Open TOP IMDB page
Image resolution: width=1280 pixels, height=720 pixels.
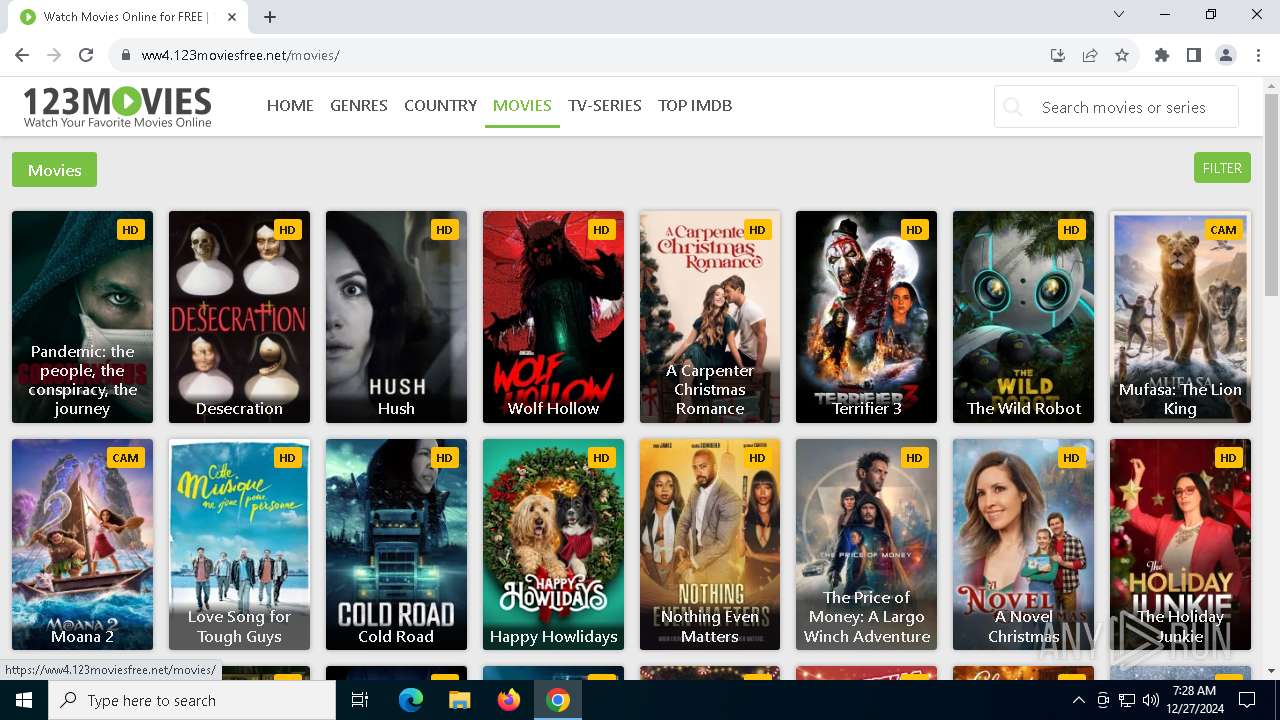pyautogui.click(x=695, y=105)
